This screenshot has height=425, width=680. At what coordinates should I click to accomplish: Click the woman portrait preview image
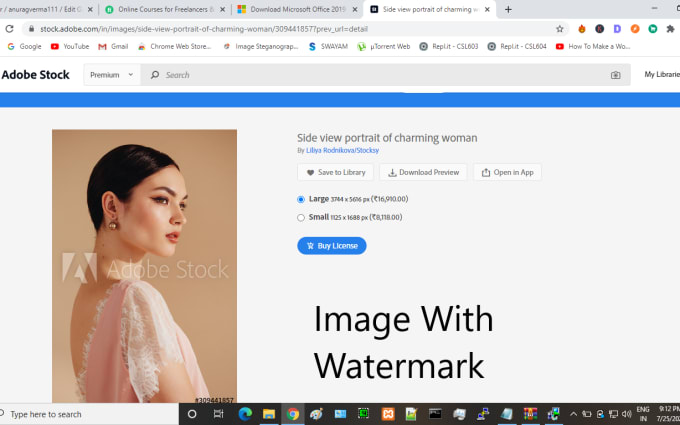(x=144, y=266)
